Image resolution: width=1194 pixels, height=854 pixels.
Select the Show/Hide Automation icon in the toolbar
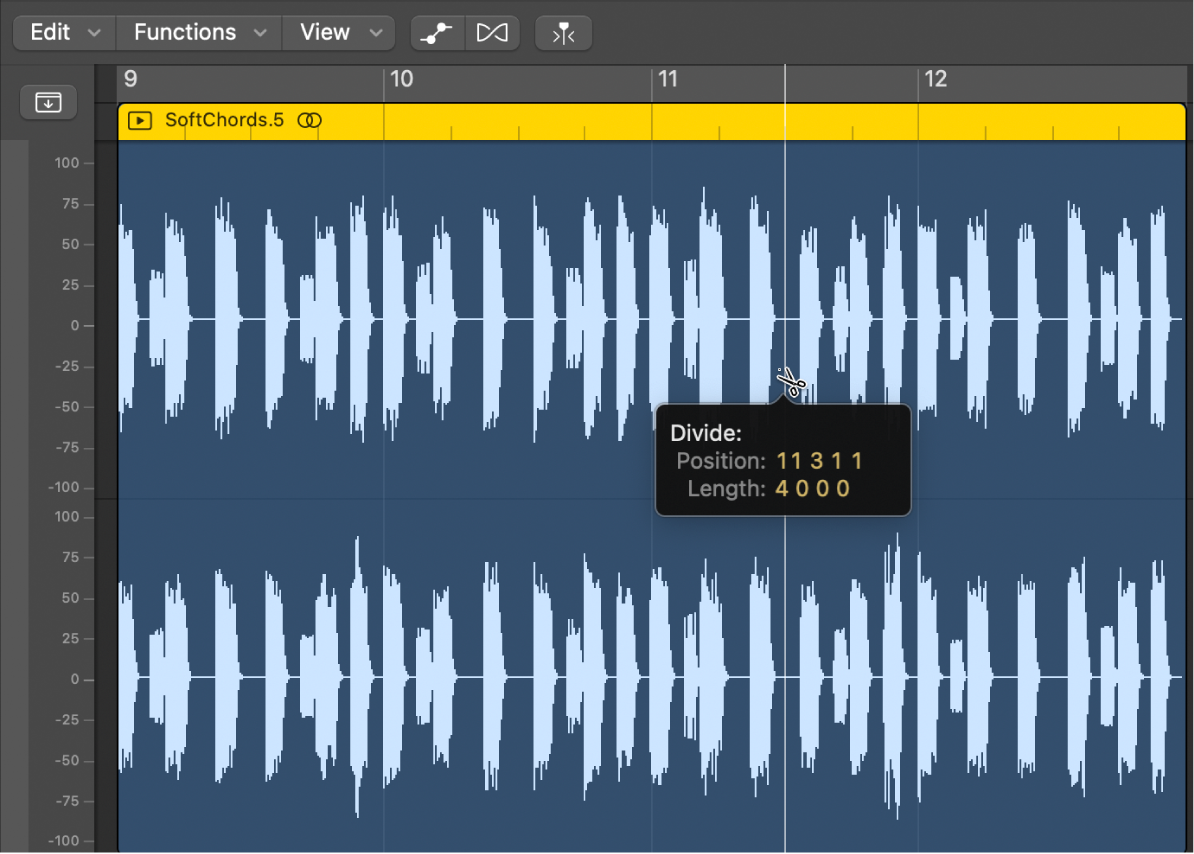click(x=437, y=32)
